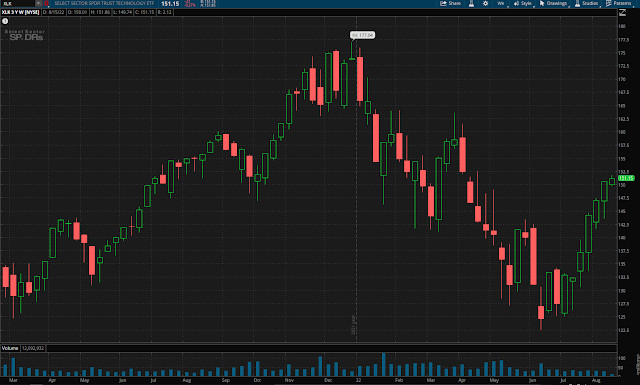Click the 22 year label on time axis
The width and height of the screenshot is (640, 385).
click(x=358, y=380)
